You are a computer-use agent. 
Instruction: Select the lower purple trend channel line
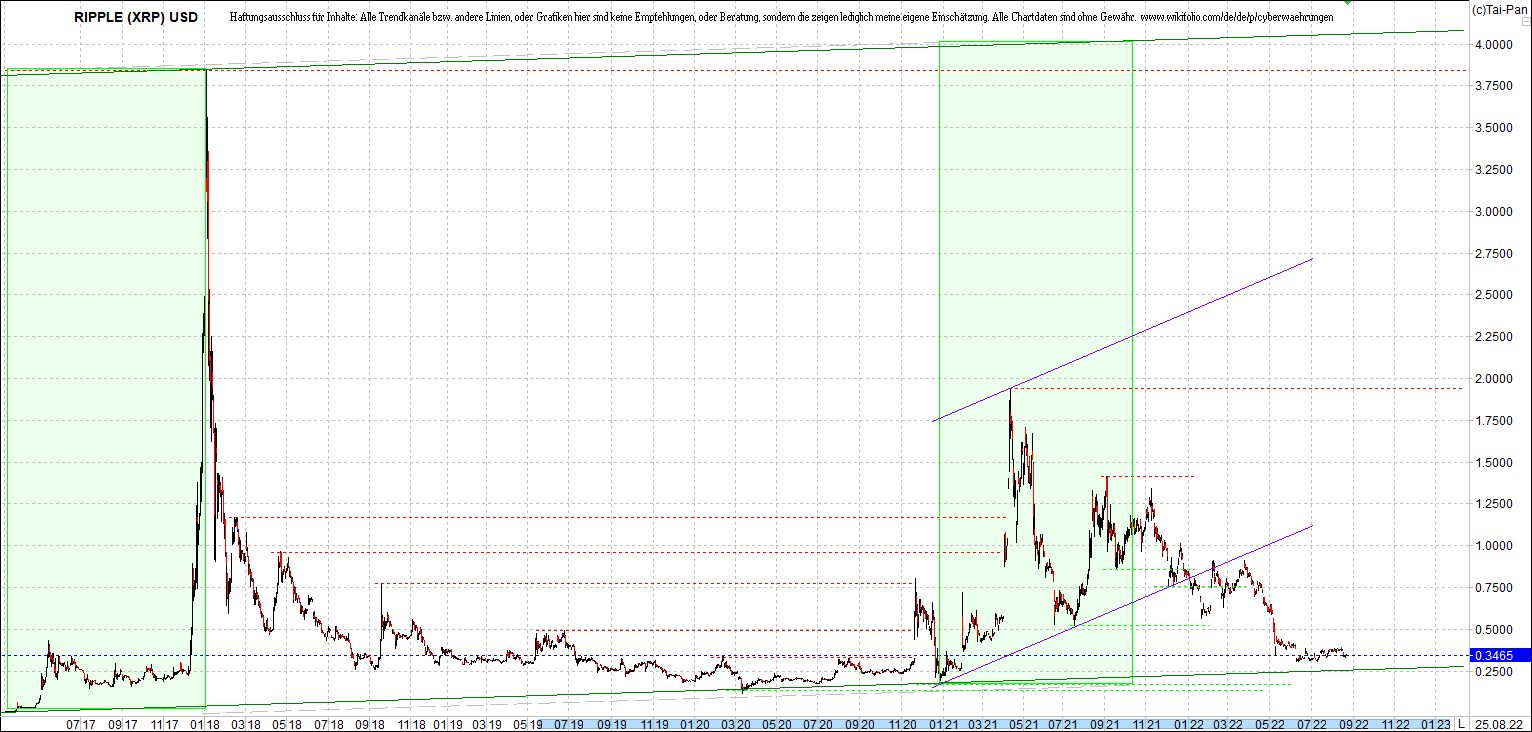[x=1126, y=604]
